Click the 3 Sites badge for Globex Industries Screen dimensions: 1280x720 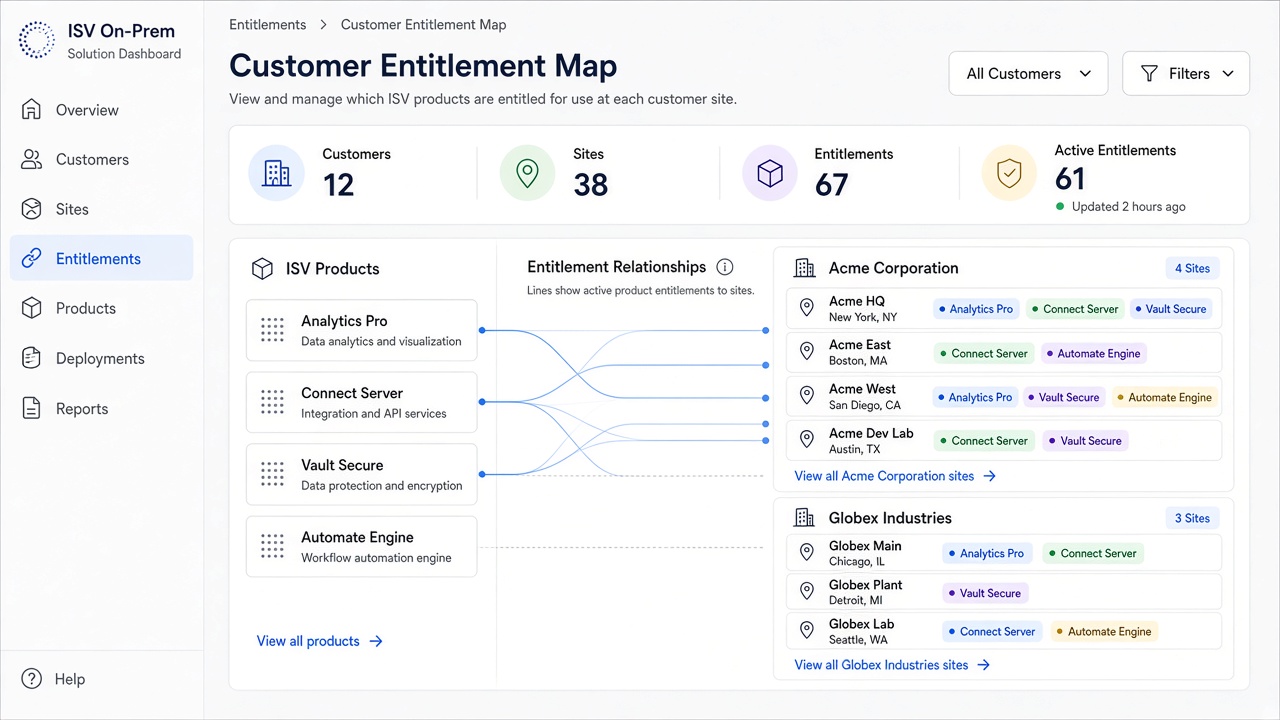(1192, 518)
